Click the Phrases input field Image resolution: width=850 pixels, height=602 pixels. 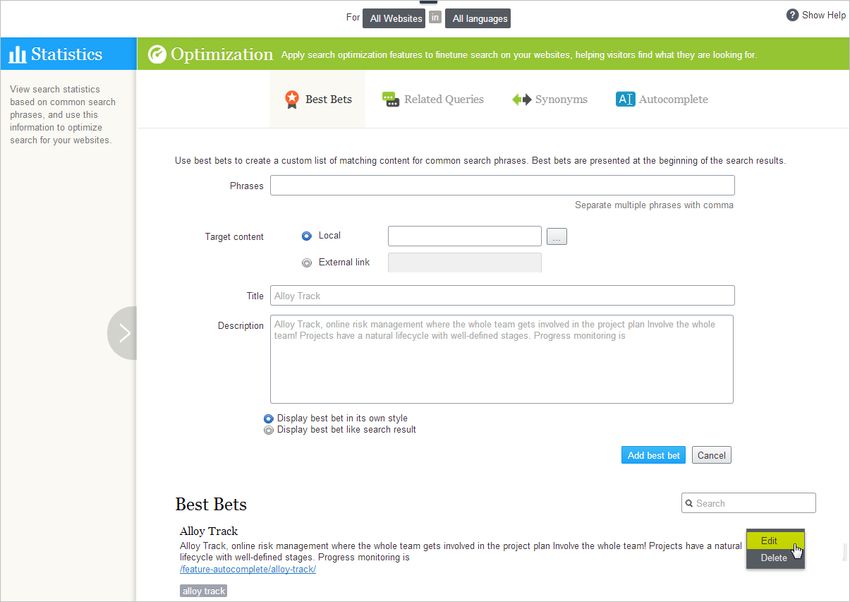pos(503,185)
